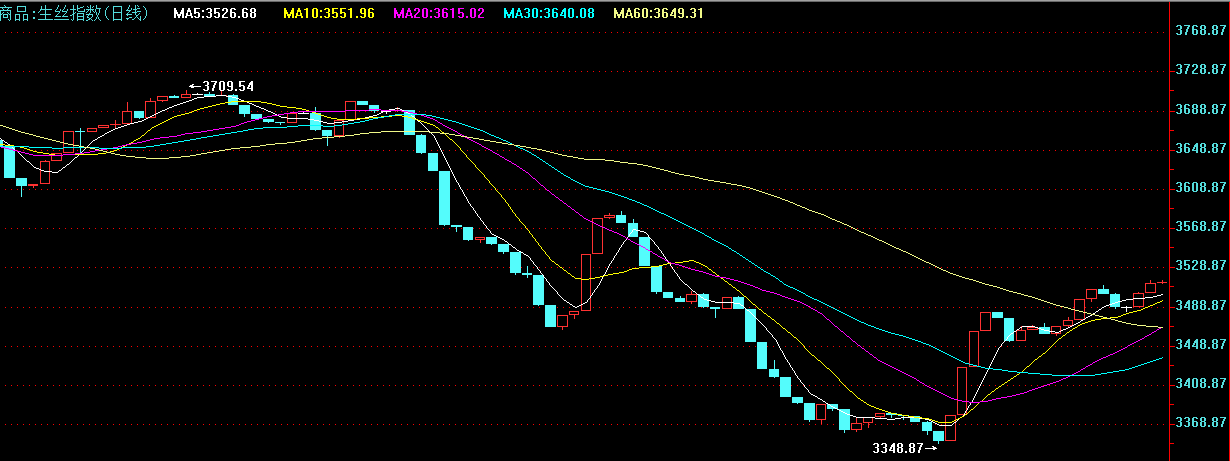The width and height of the screenshot is (1230, 461).
Task: Select the 3608.87 price axis label
Action: pos(1200,188)
